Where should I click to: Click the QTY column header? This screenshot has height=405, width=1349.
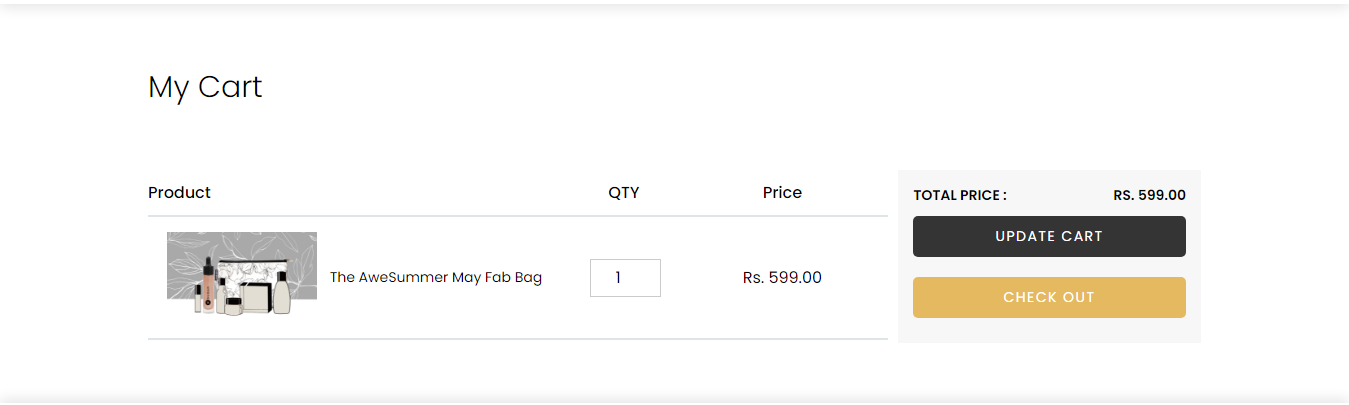pos(623,192)
